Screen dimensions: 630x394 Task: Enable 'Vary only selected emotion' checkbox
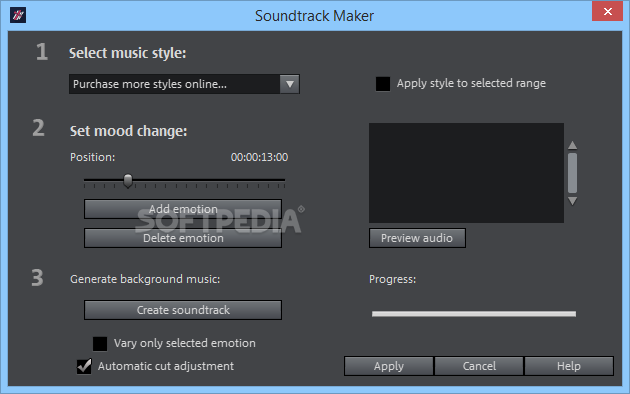click(x=100, y=344)
